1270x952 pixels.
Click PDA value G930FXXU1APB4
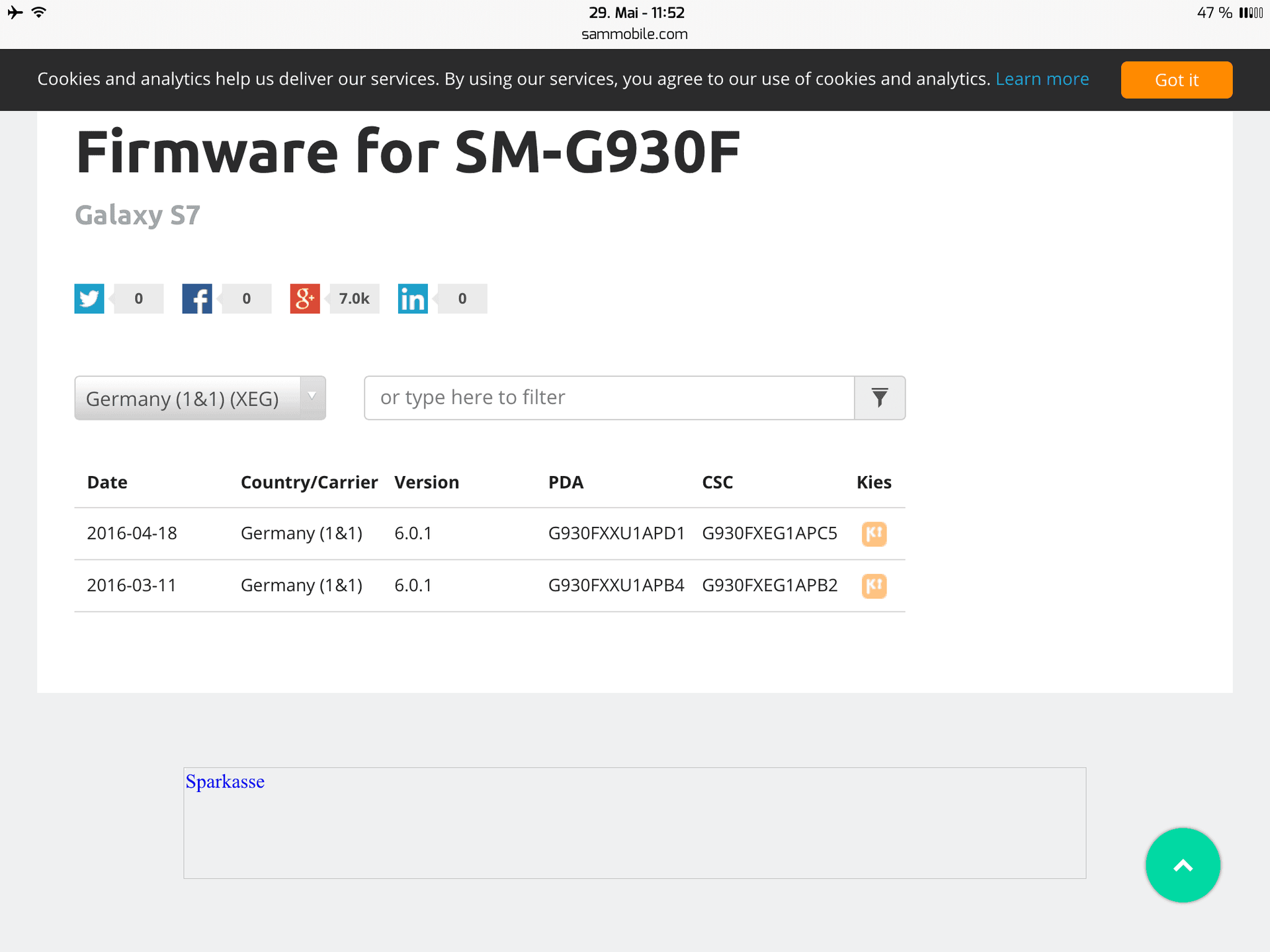(x=616, y=586)
